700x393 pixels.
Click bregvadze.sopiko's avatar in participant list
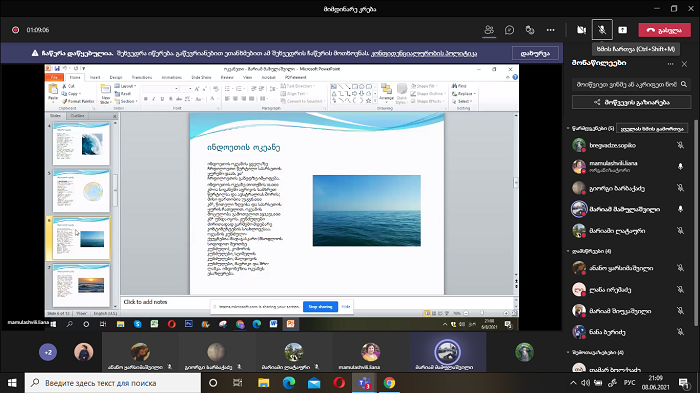[x=579, y=145]
